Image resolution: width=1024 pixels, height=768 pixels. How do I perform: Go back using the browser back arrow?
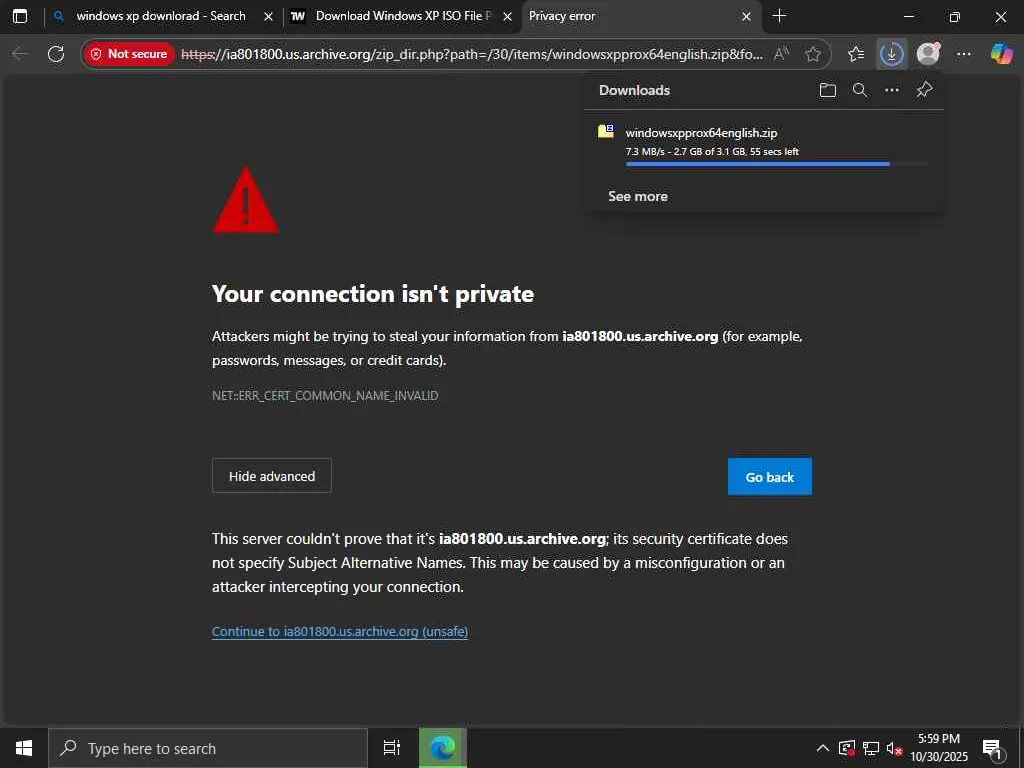coord(20,54)
